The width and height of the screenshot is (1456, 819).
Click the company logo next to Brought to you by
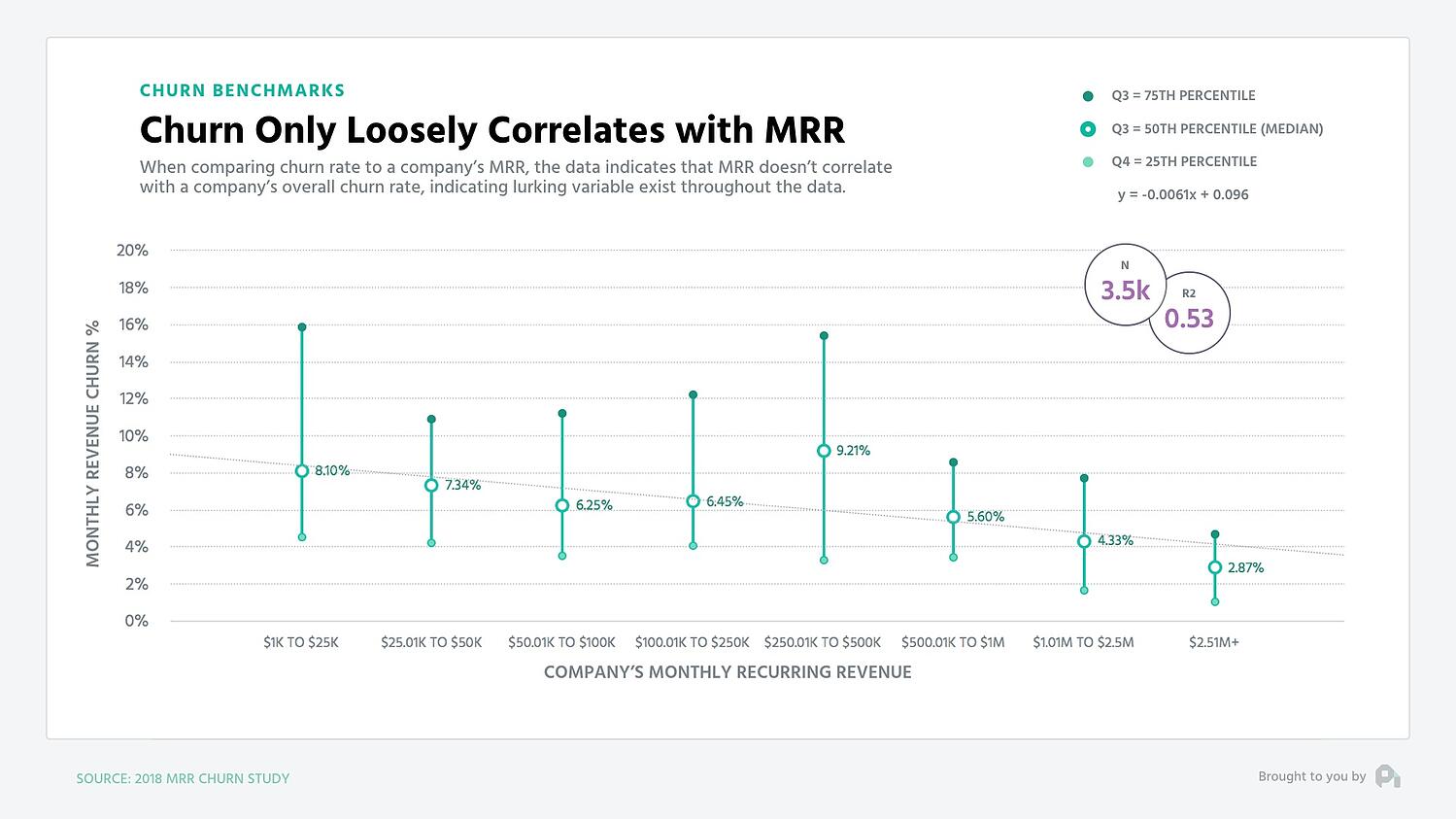pyautogui.click(x=1387, y=776)
